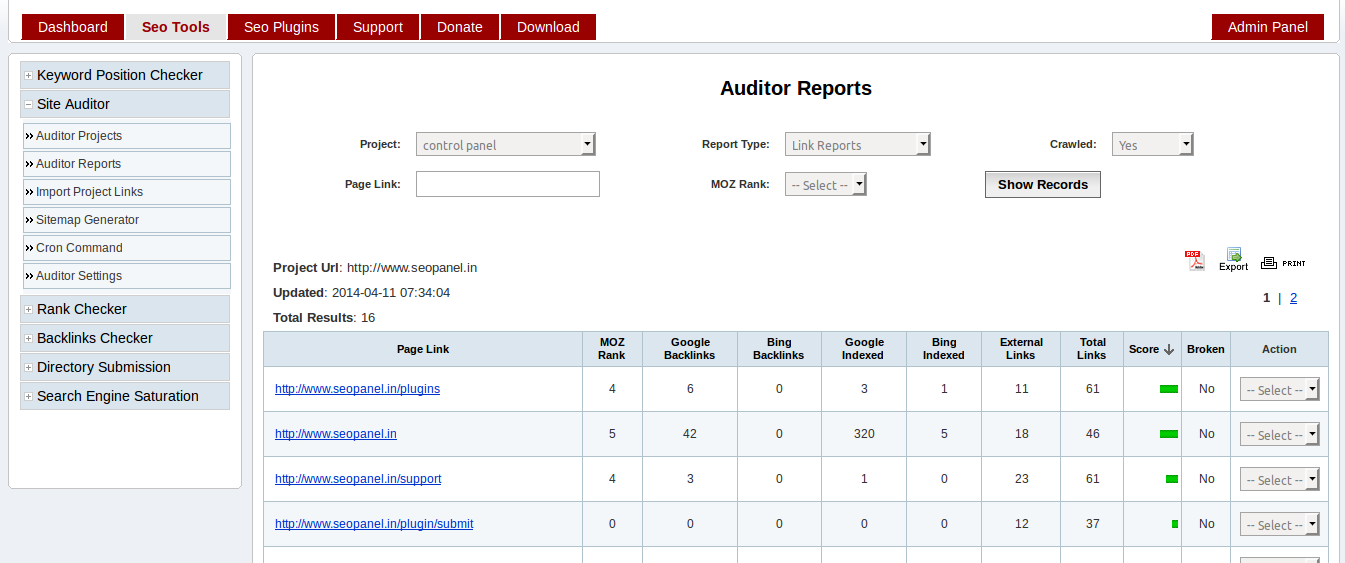Open the Download tab
Viewport: 1345px width, 563px height.
tap(548, 27)
